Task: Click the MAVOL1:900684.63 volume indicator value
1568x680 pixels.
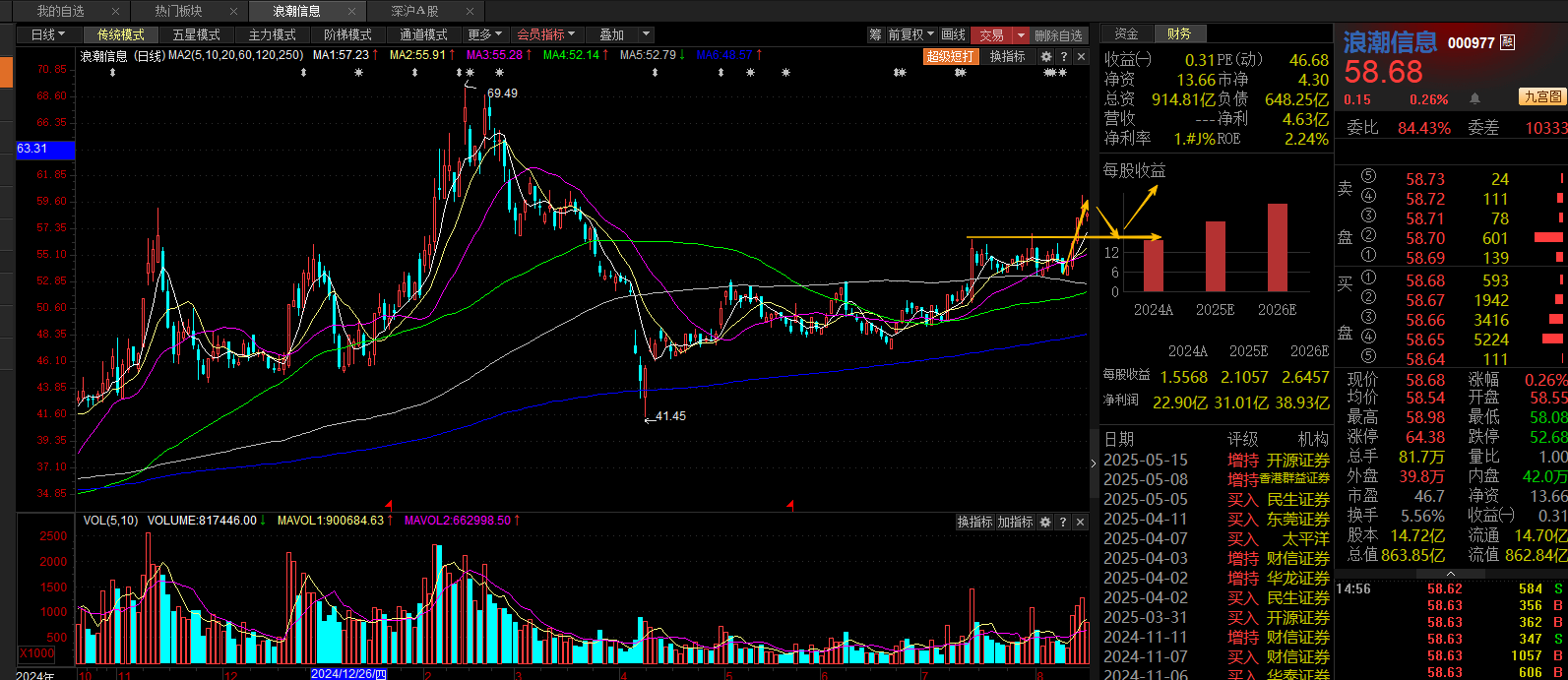Action: tap(330, 521)
